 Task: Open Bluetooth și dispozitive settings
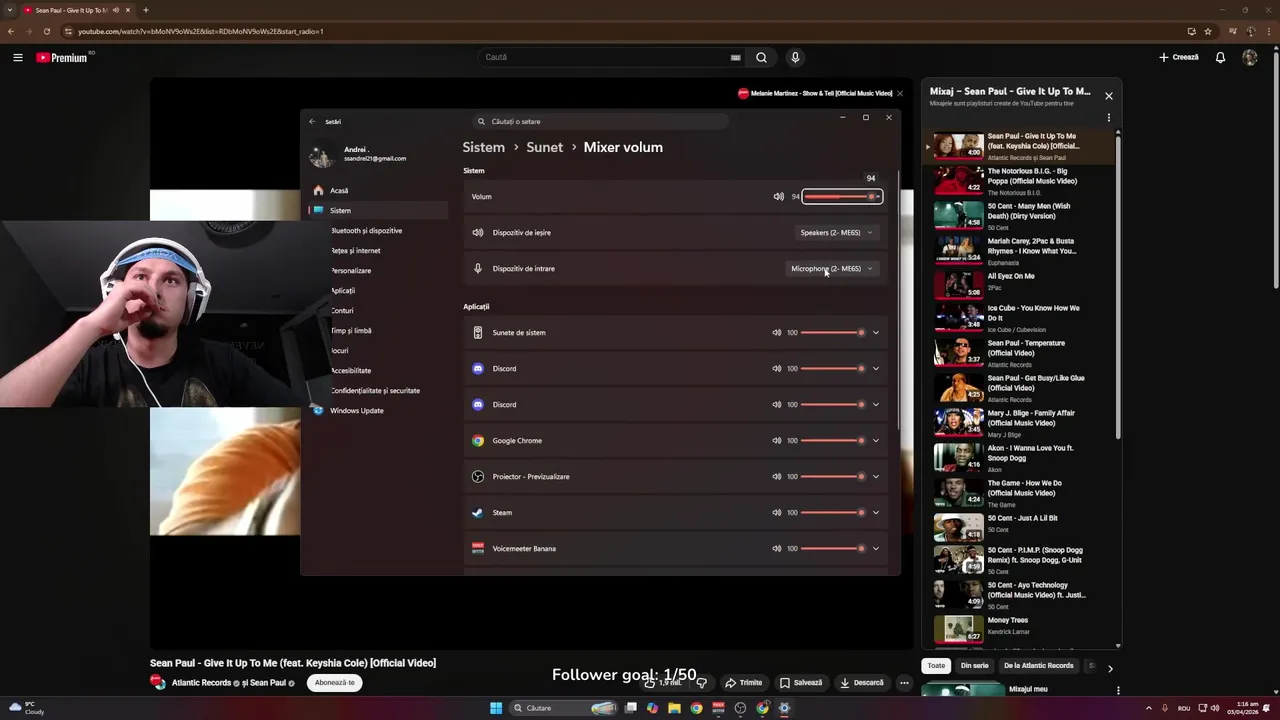(367, 231)
